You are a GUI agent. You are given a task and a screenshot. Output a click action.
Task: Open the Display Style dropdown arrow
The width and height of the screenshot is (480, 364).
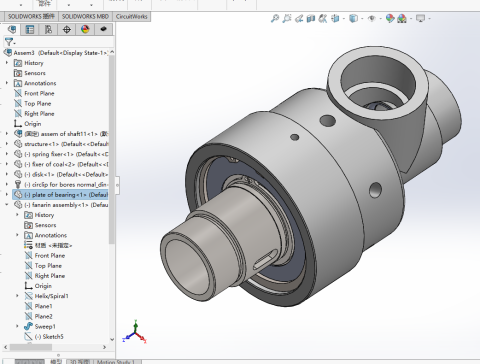coord(362,19)
